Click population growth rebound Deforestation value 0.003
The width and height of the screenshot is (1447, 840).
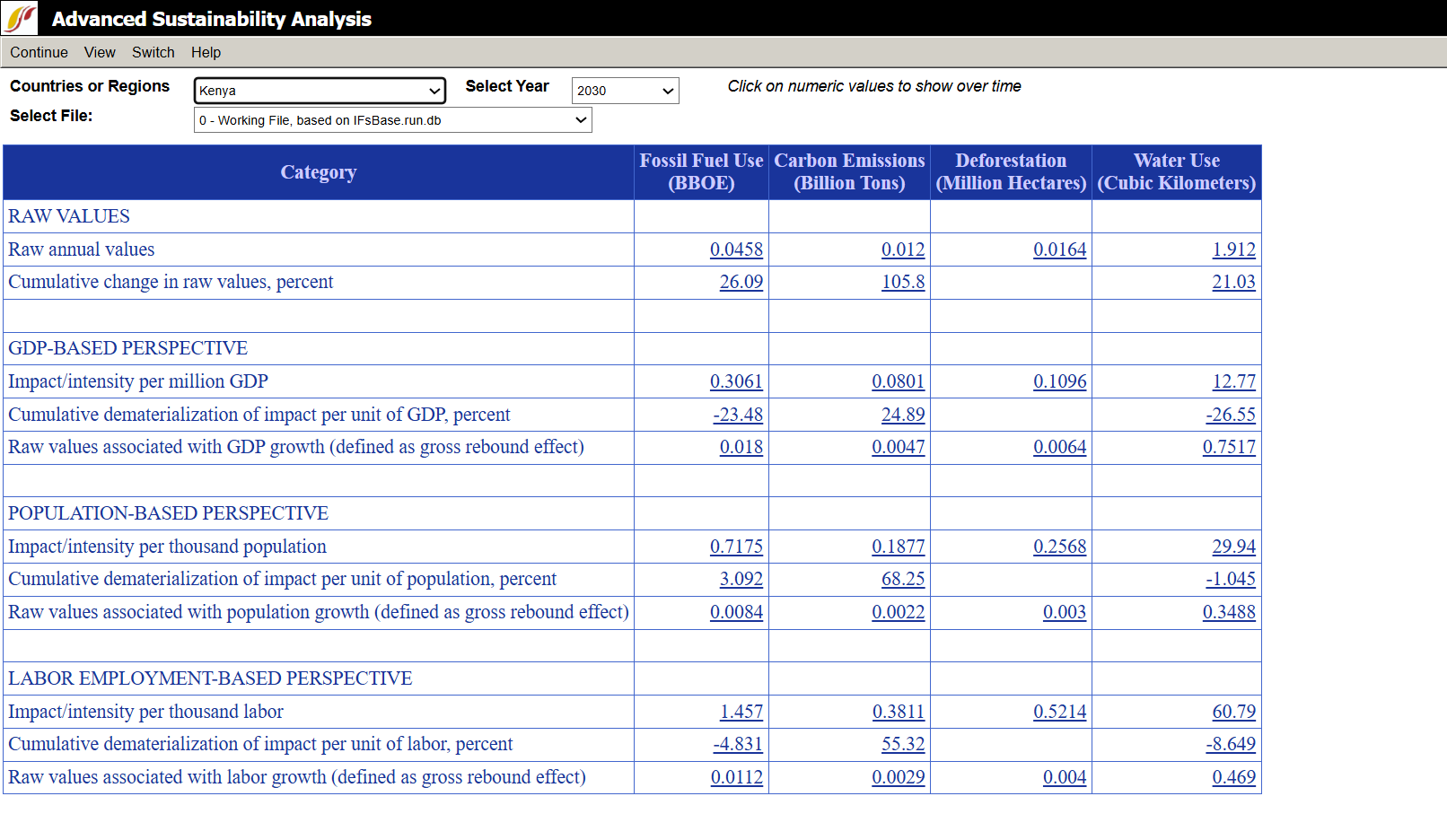click(1064, 612)
